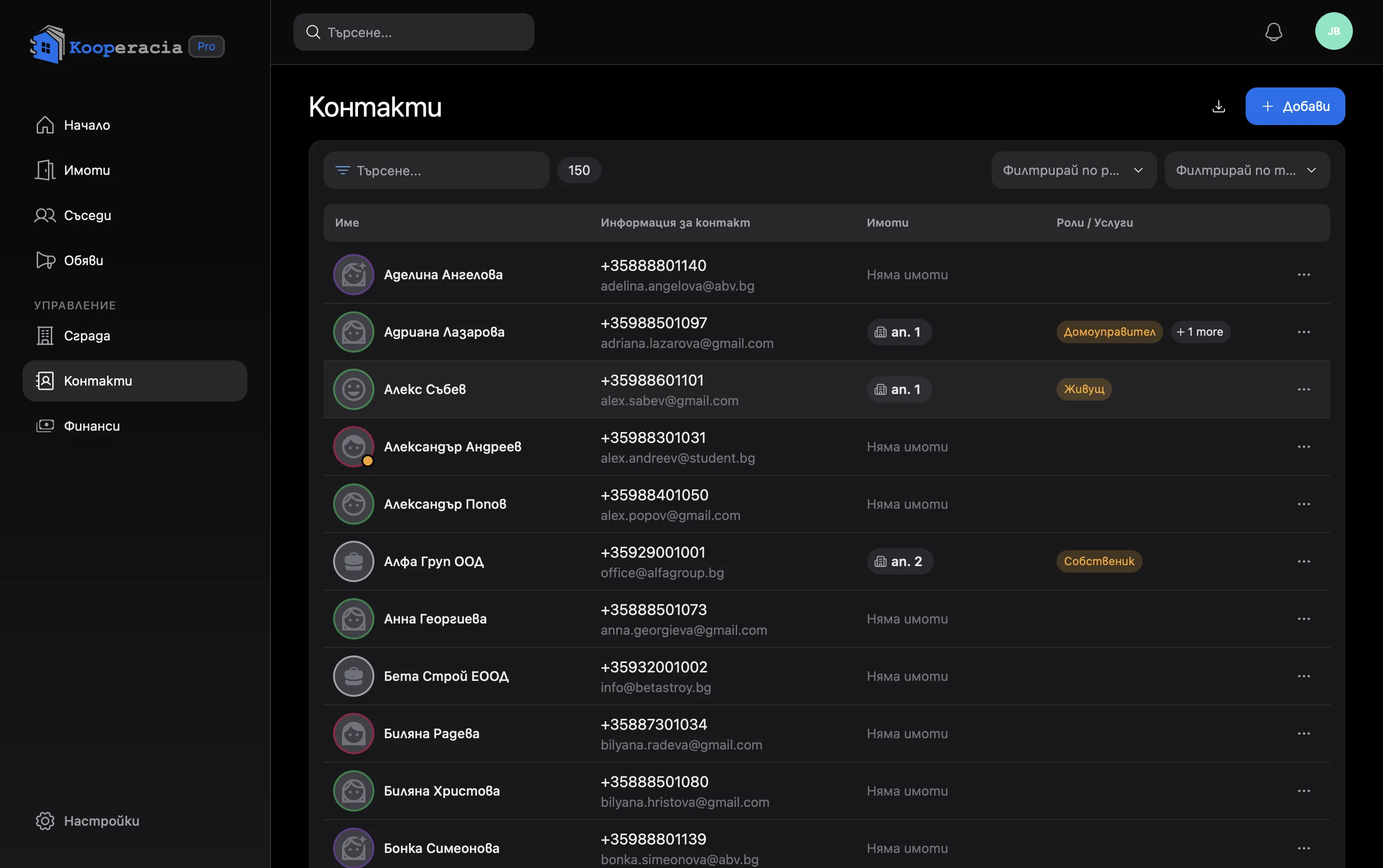1383x868 pixels.
Task: Click the Pro badge next to logo
Action: pos(206,47)
